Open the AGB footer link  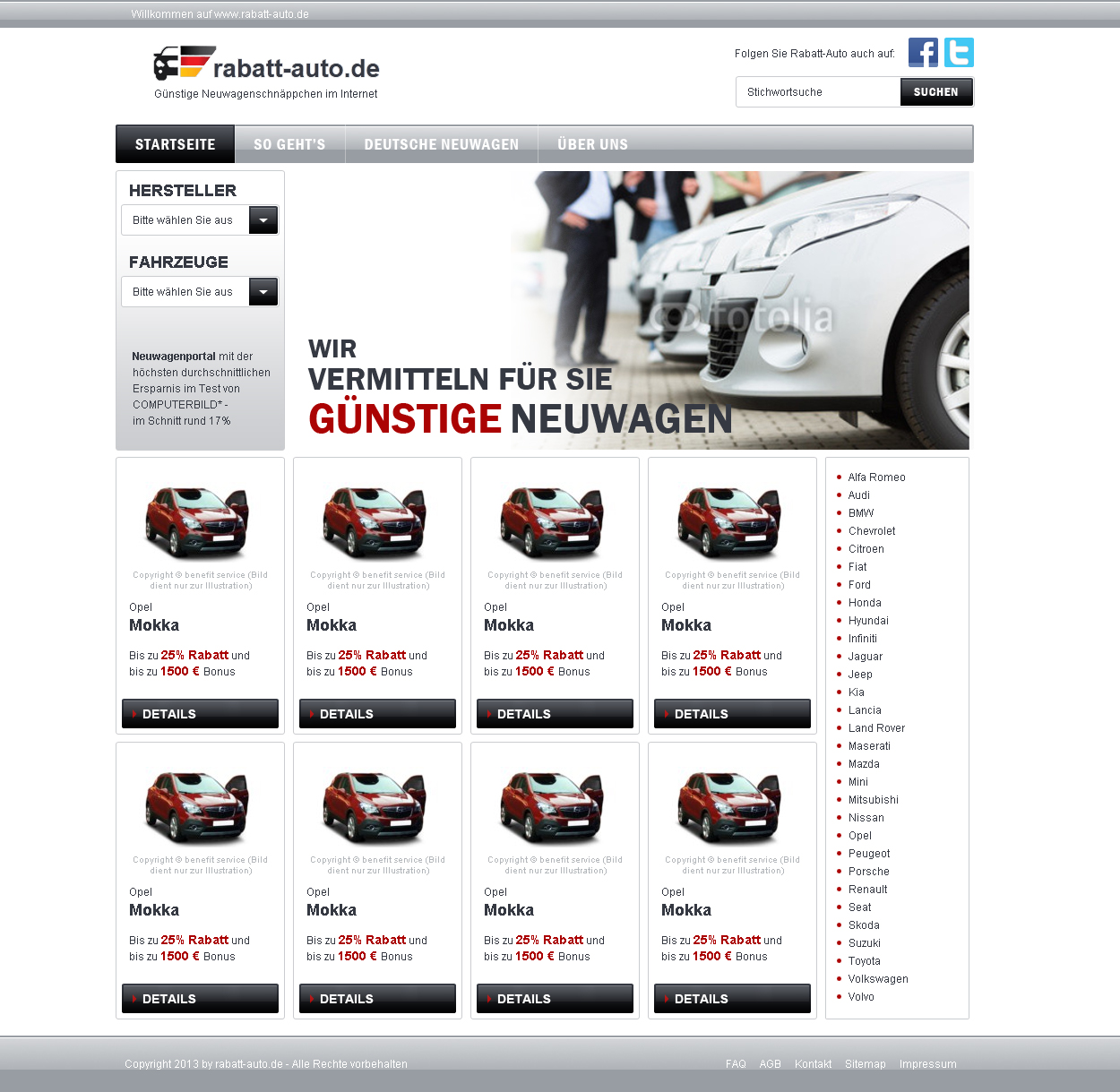coord(771,1064)
